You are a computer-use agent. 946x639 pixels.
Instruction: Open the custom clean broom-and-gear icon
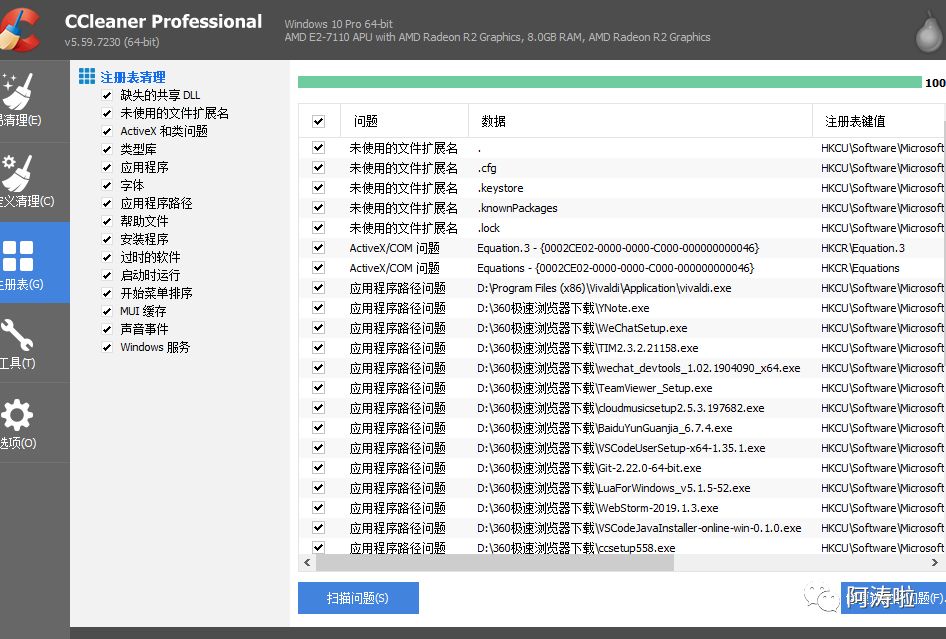click(17, 173)
